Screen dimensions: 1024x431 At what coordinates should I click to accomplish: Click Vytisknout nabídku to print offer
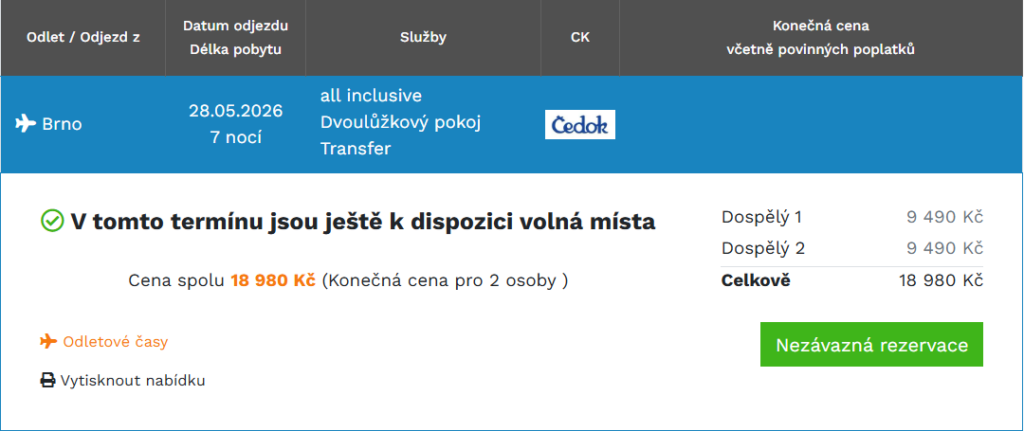tap(132, 380)
